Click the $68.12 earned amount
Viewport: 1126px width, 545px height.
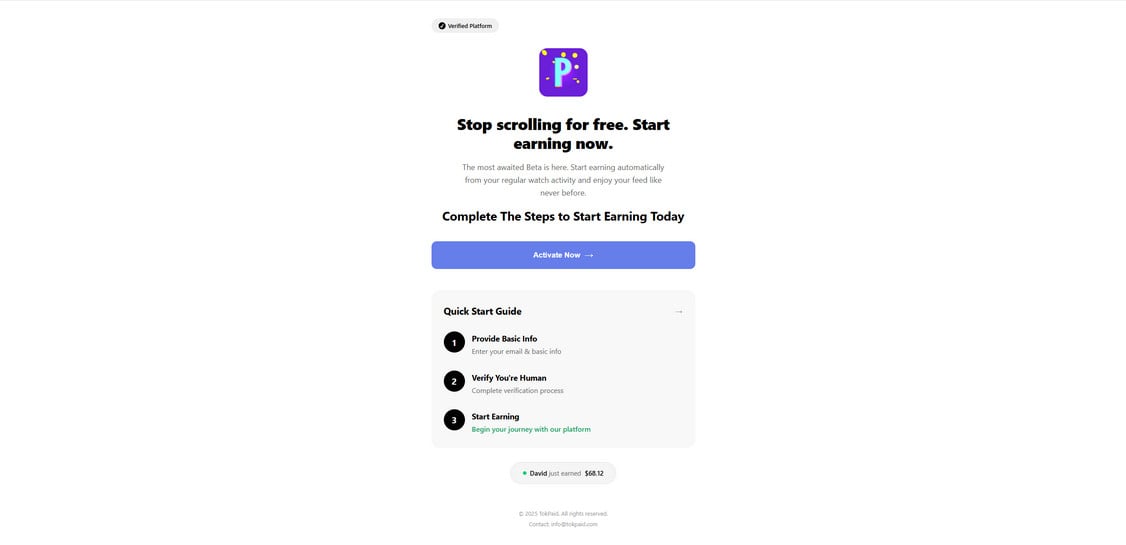pyautogui.click(x=594, y=473)
